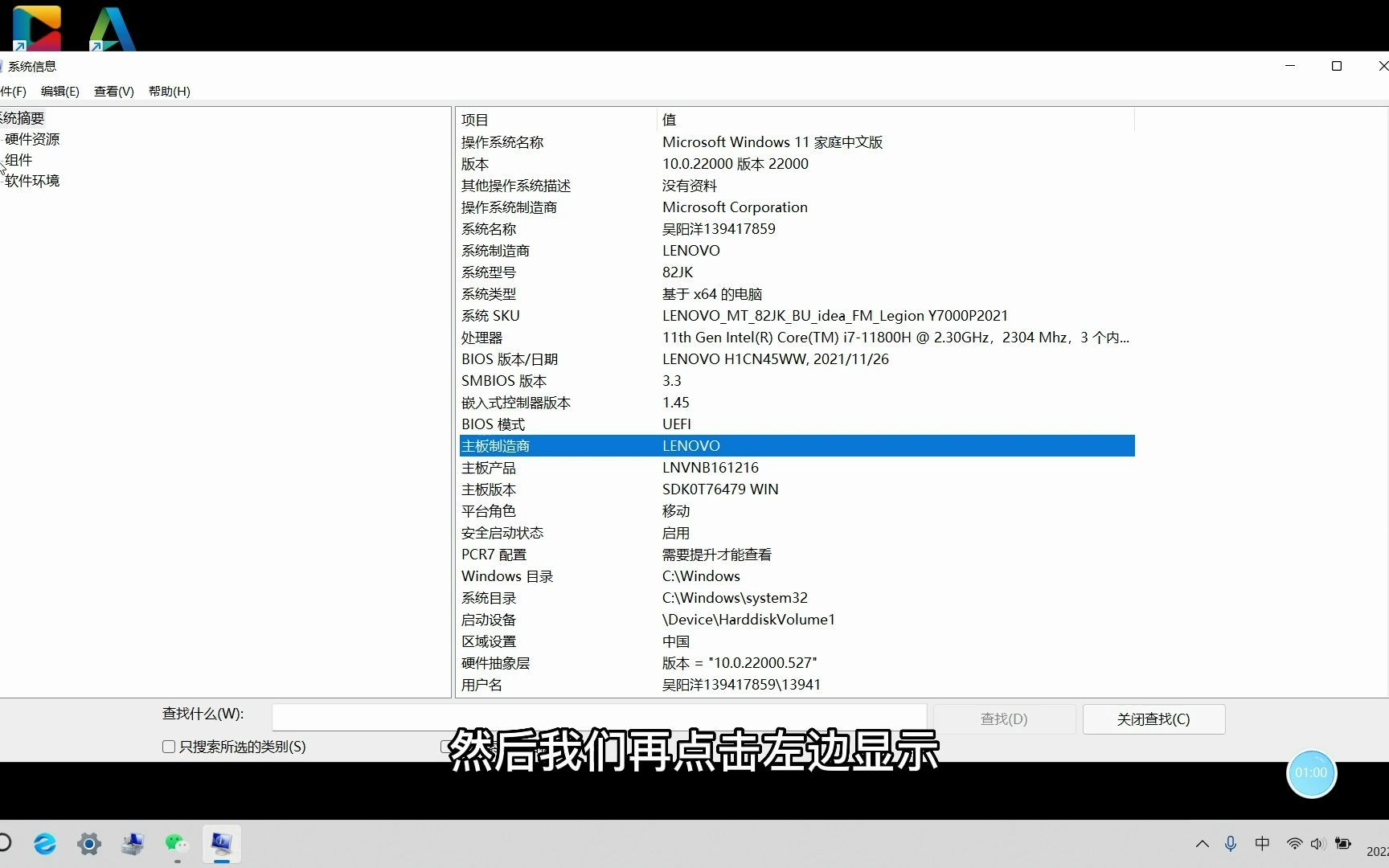Image resolution: width=1389 pixels, height=868 pixels.
Task: Select the Windows 目录 row
Action: coord(797,576)
